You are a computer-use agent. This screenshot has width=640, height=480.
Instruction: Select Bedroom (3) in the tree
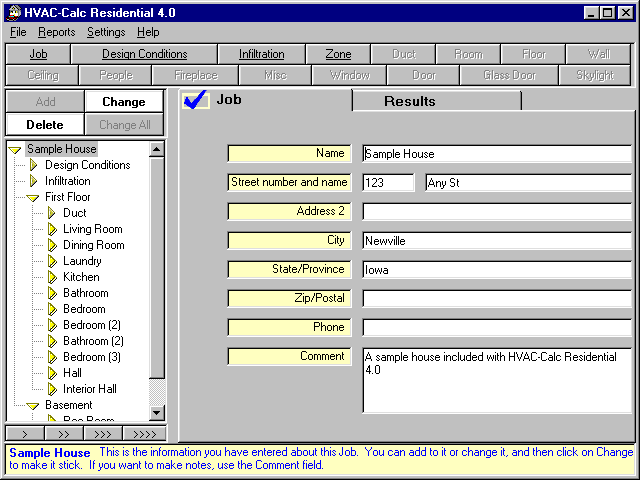(92, 357)
